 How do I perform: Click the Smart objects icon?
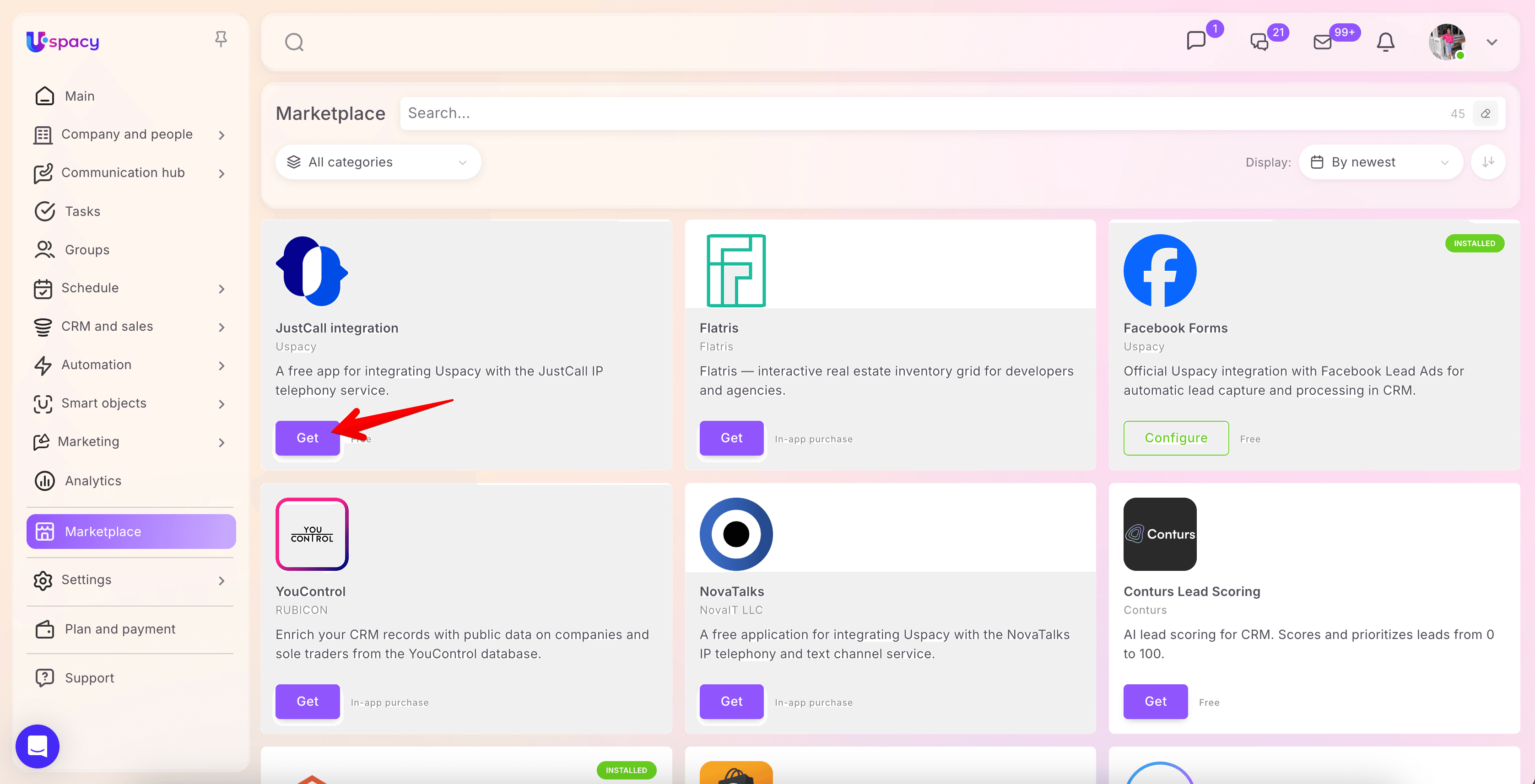(x=43, y=404)
